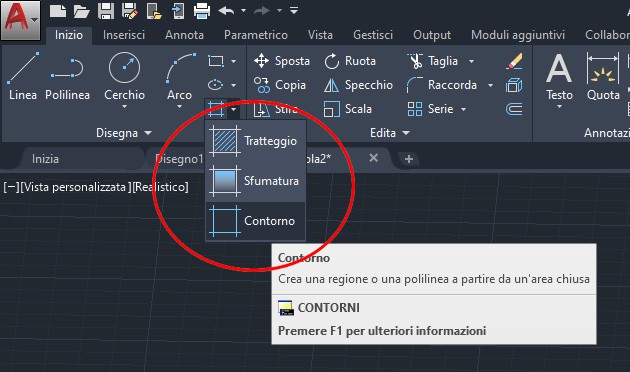Viewport: 630px width, 372px height.
Task: Add a new drawing tab with plus
Action: pyautogui.click(x=409, y=159)
